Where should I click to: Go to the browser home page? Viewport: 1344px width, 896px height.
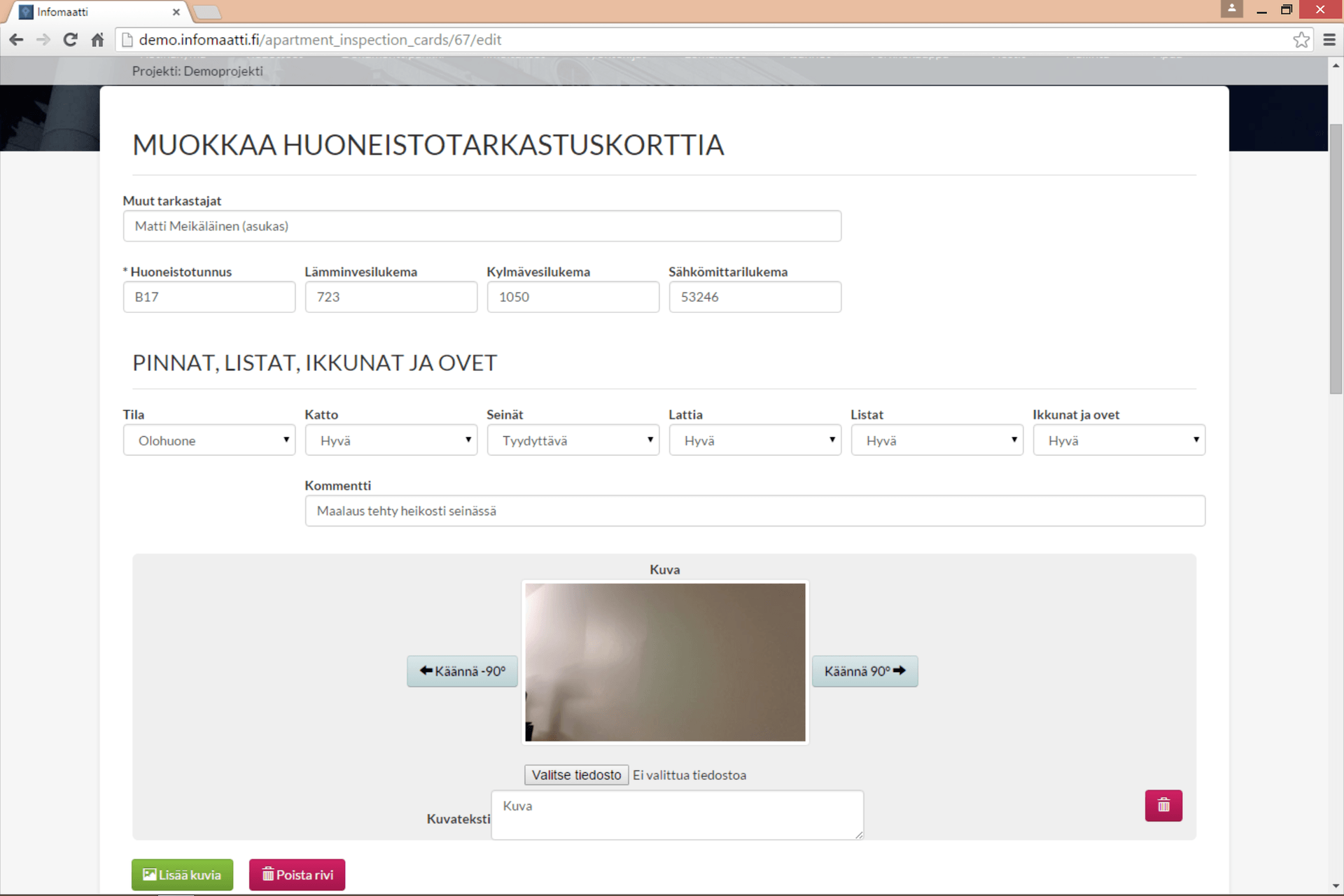pyautogui.click(x=97, y=40)
